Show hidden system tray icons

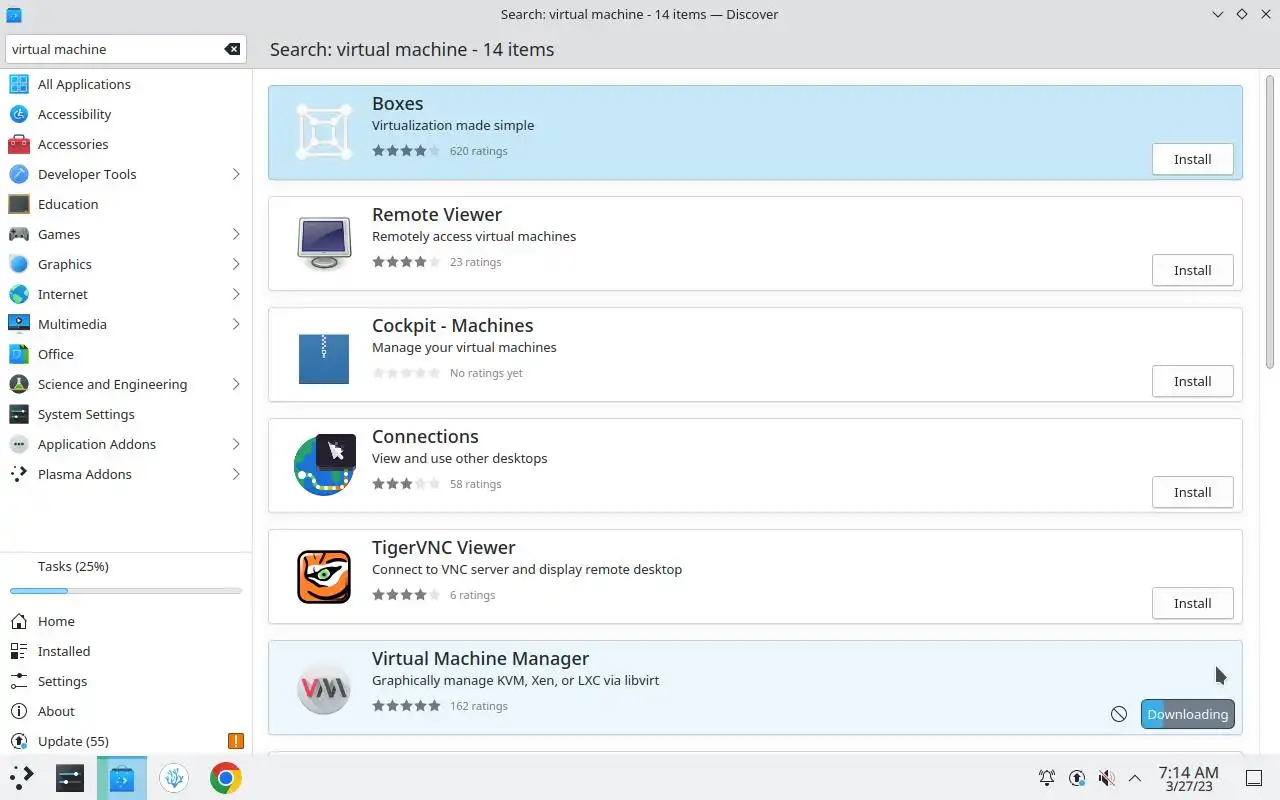tap(1135, 777)
